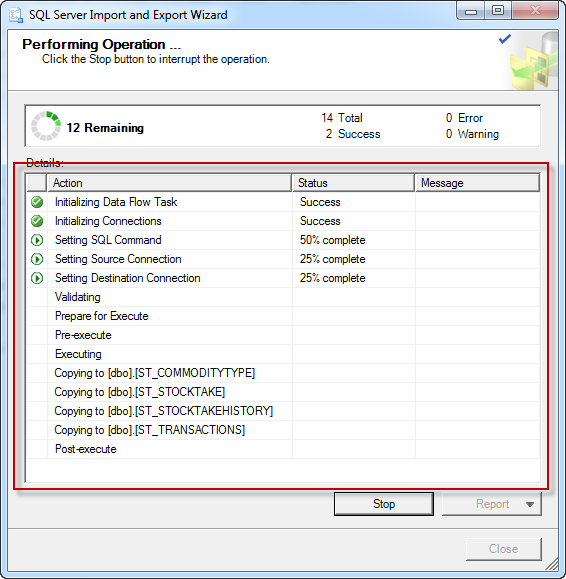Click the Status column header
The width and height of the screenshot is (566, 579).
353,183
